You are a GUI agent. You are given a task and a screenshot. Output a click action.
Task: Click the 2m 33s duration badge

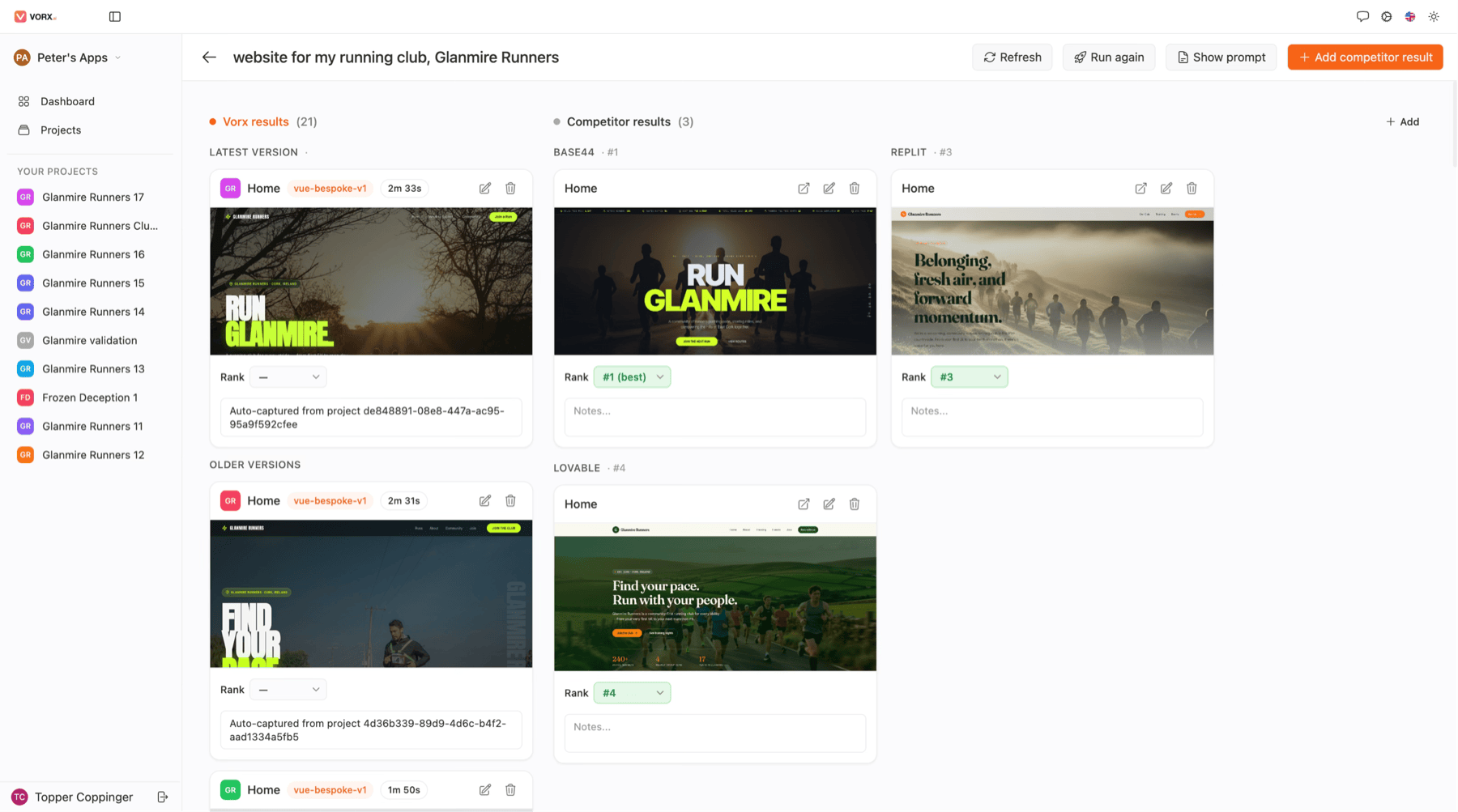tap(404, 189)
